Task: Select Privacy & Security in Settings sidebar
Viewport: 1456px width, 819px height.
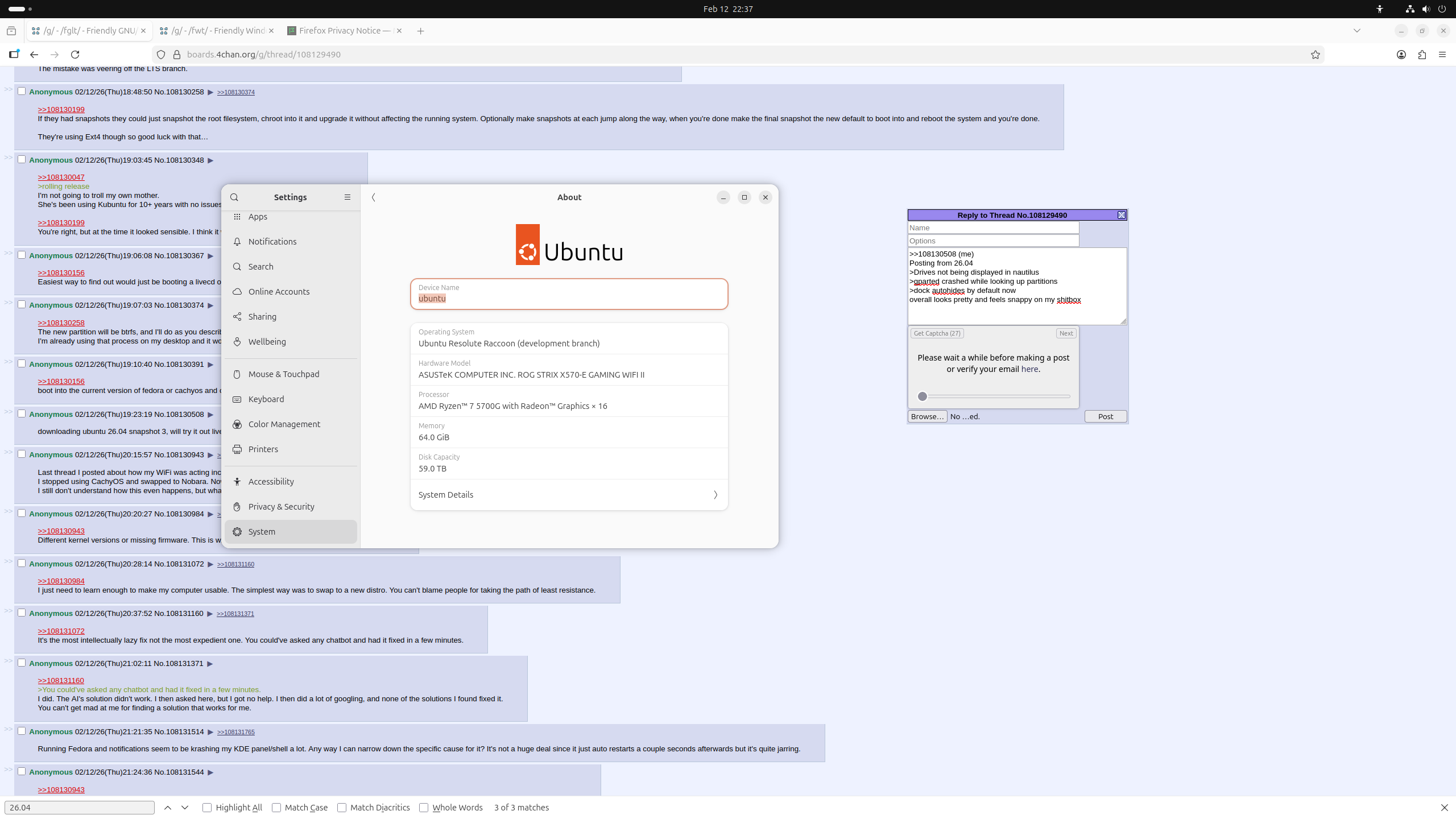Action: [282, 507]
